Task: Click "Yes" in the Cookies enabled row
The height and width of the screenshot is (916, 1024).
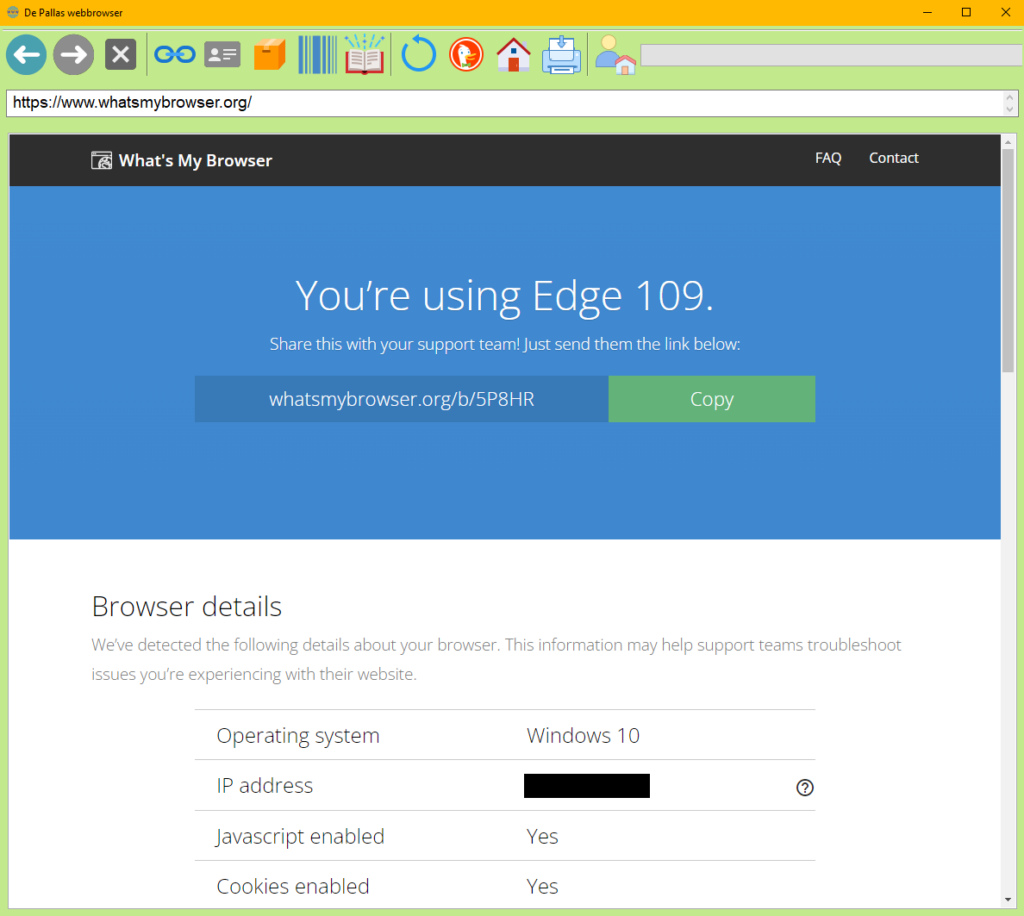Action: [x=542, y=887]
